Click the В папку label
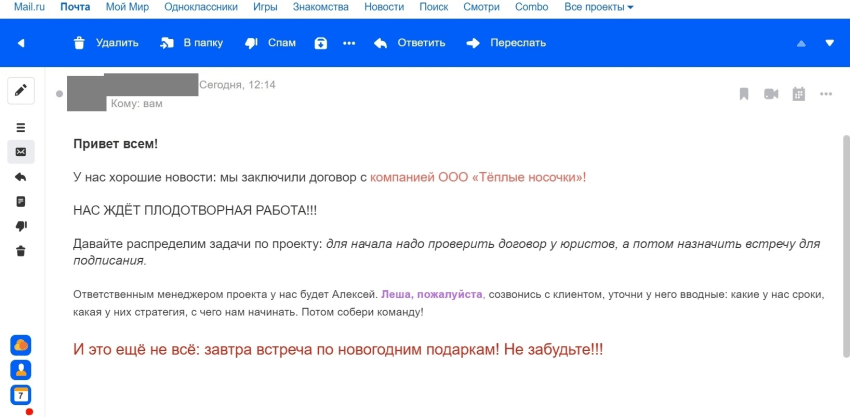850x417 pixels. click(x=203, y=43)
